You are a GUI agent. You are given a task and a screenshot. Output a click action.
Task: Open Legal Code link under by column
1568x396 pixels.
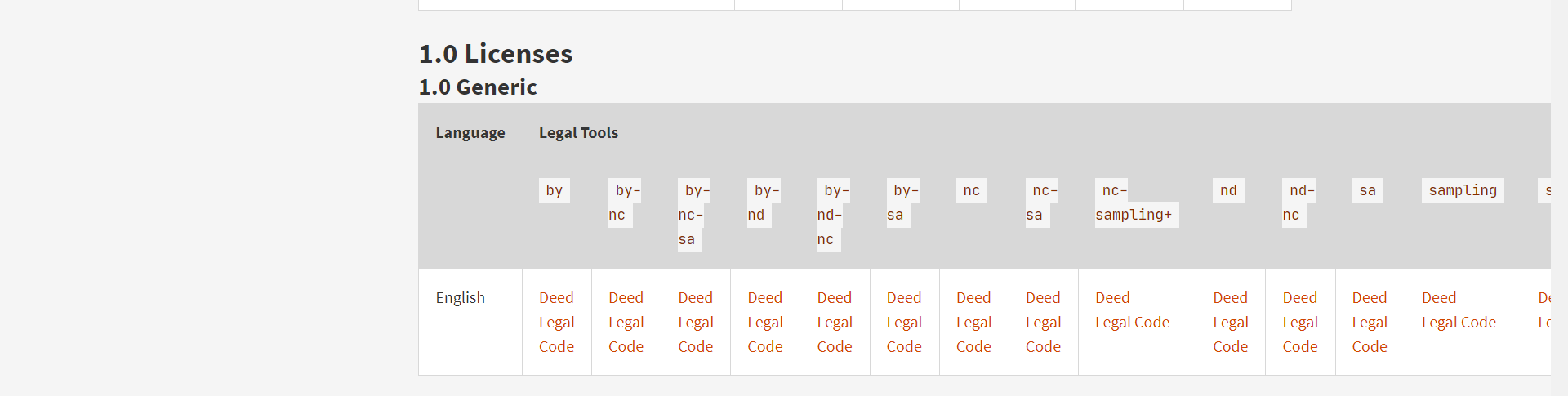(557, 335)
